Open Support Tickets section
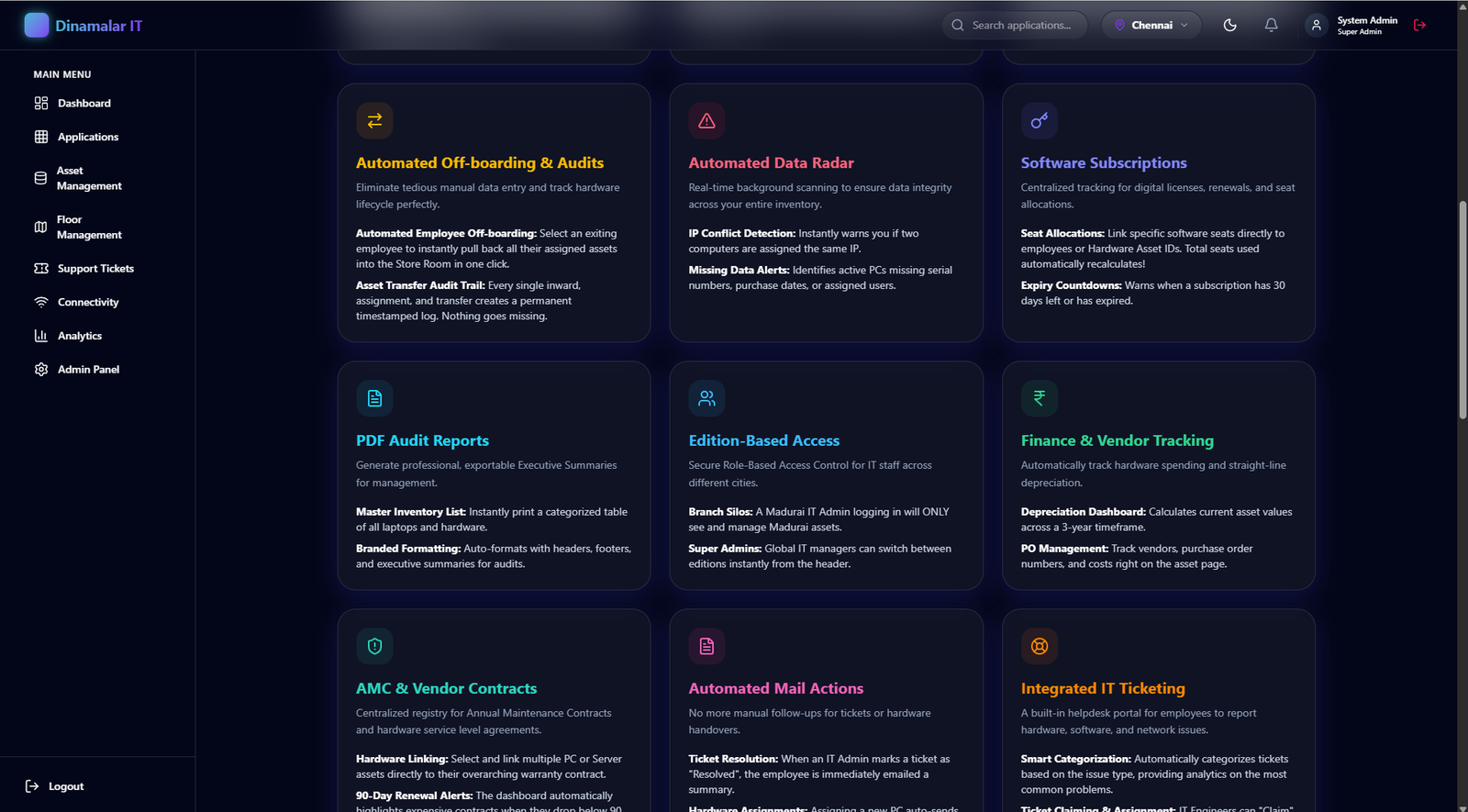This screenshot has width=1468, height=812. 97,269
